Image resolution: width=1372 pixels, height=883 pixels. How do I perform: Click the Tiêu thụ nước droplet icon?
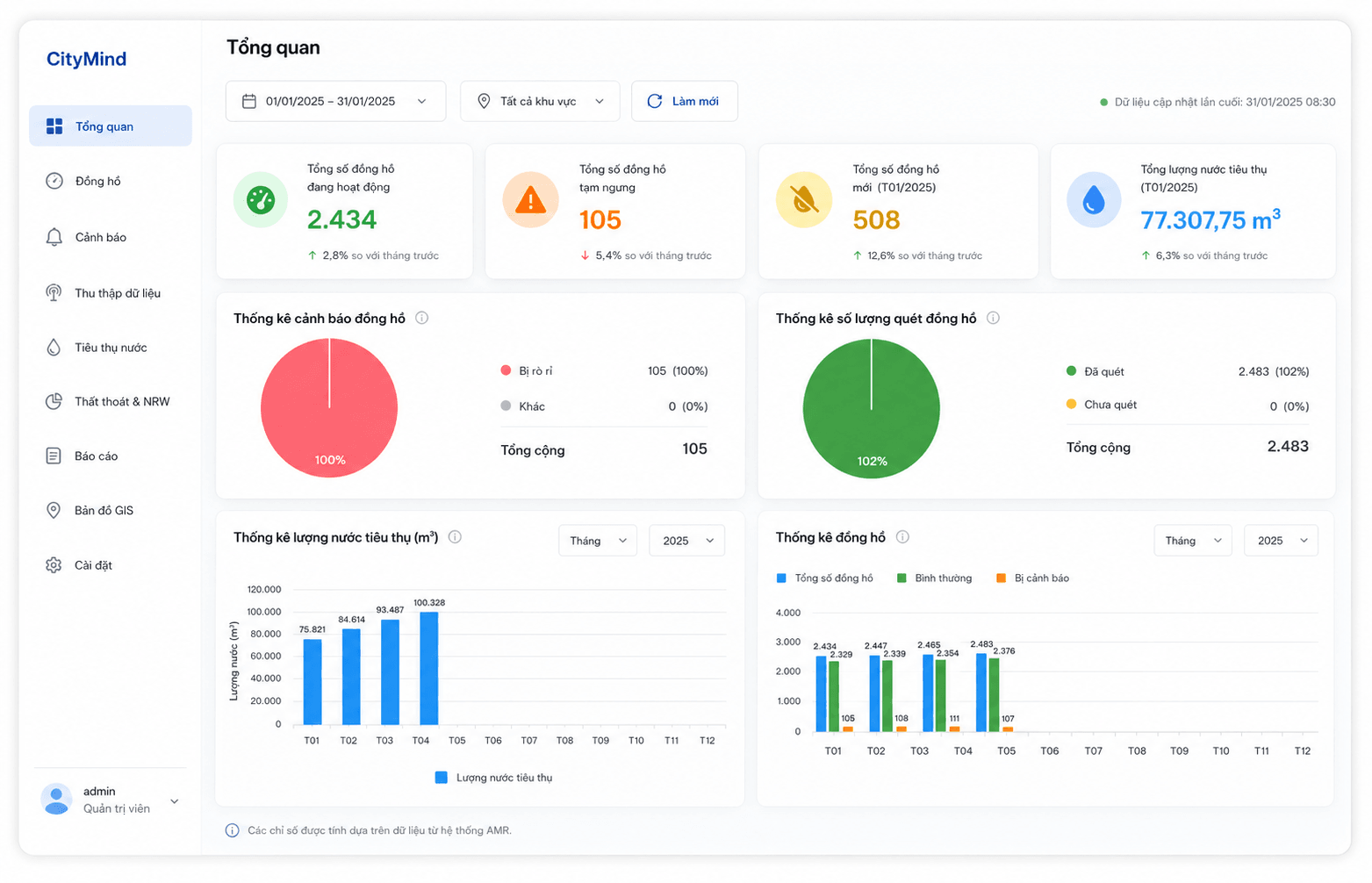[x=54, y=348]
